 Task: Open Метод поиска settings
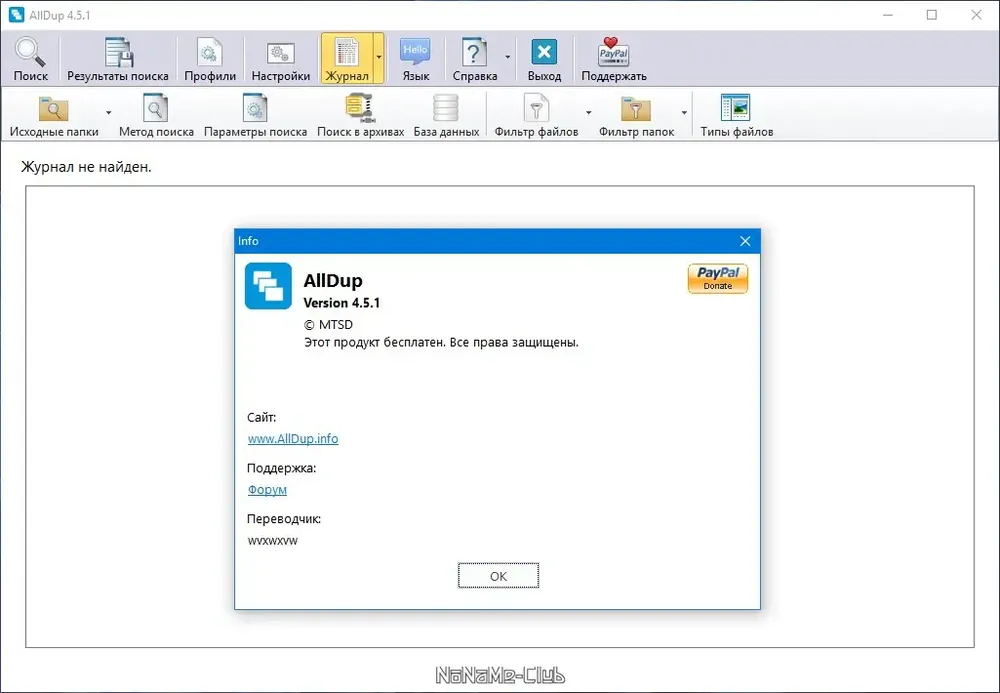(x=156, y=115)
